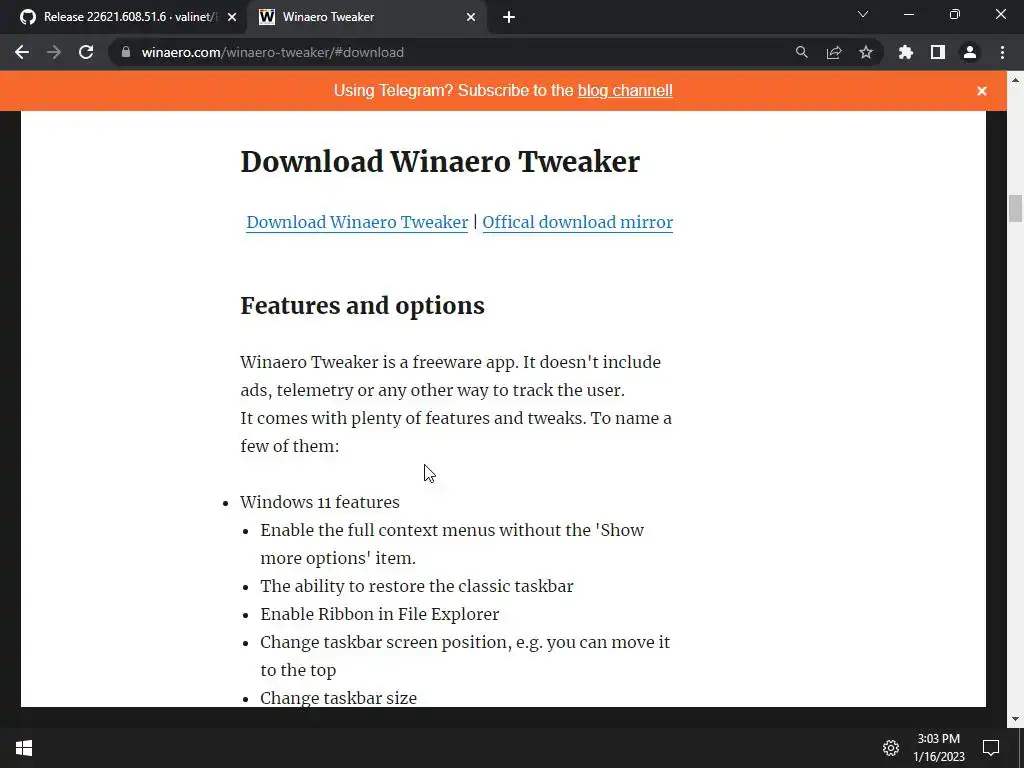The image size is (1024, 768).
Task: Click scrollbar up arrow
Action: pos(1015,80)
